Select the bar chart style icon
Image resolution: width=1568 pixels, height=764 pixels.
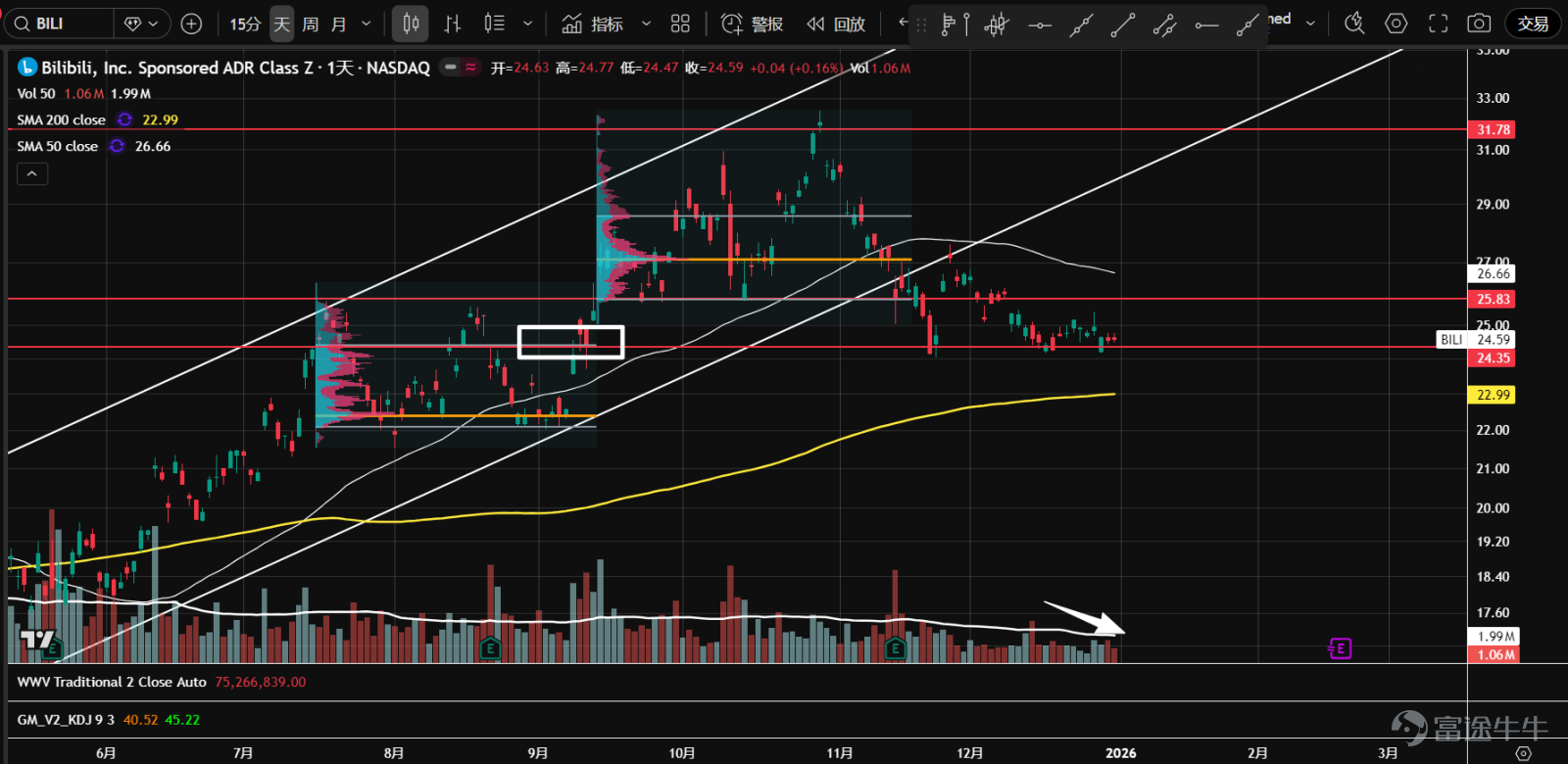452,24
